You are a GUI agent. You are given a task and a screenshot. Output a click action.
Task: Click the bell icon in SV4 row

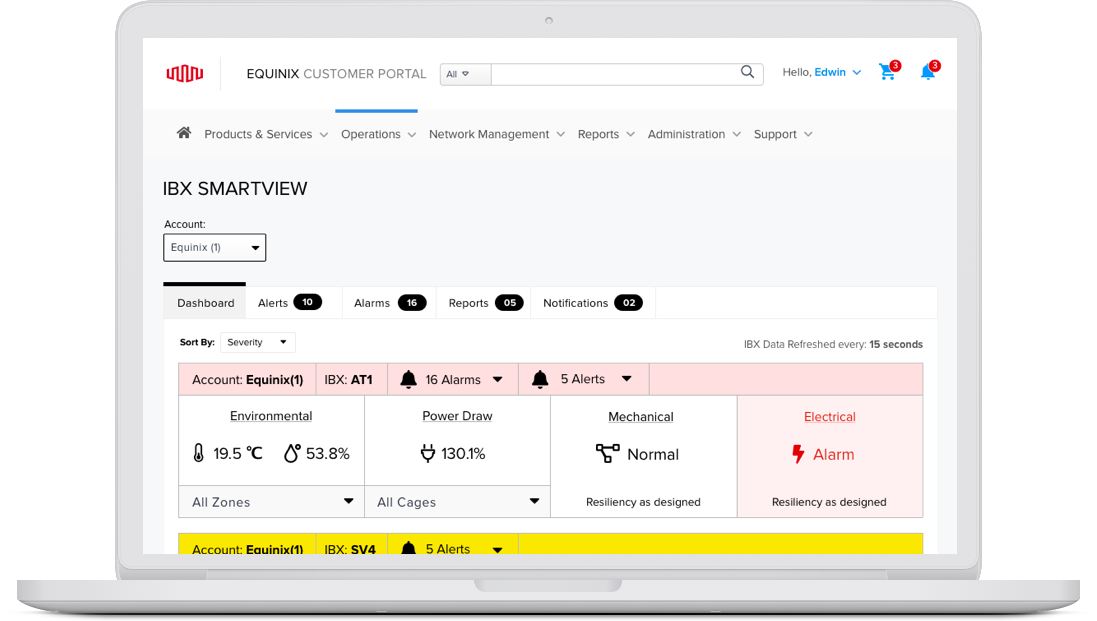(x=409, y=548)
